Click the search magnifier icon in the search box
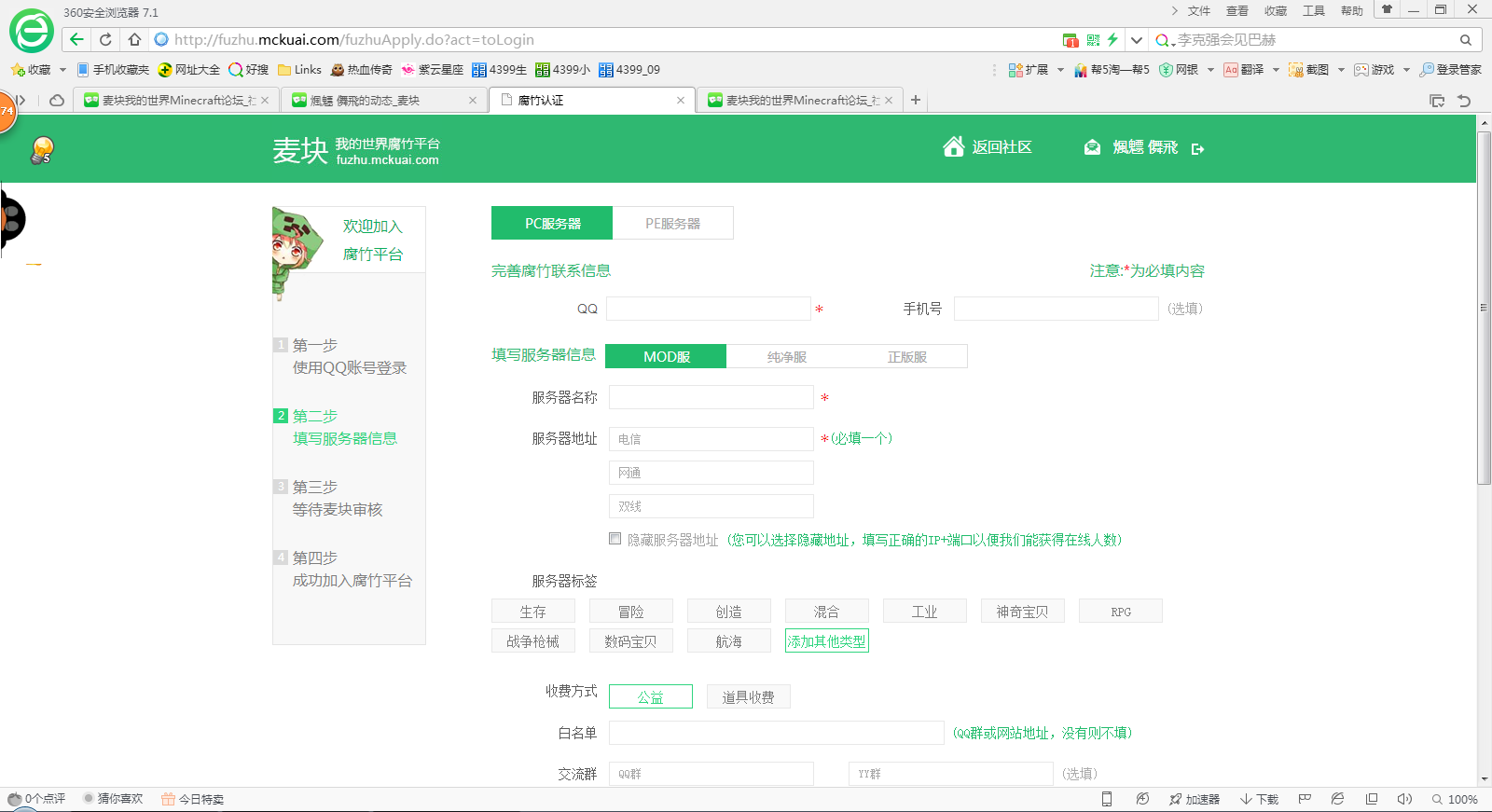The height and width of the screenshot is (812, 1492). pyautogui.click(x=1466, y=40)
